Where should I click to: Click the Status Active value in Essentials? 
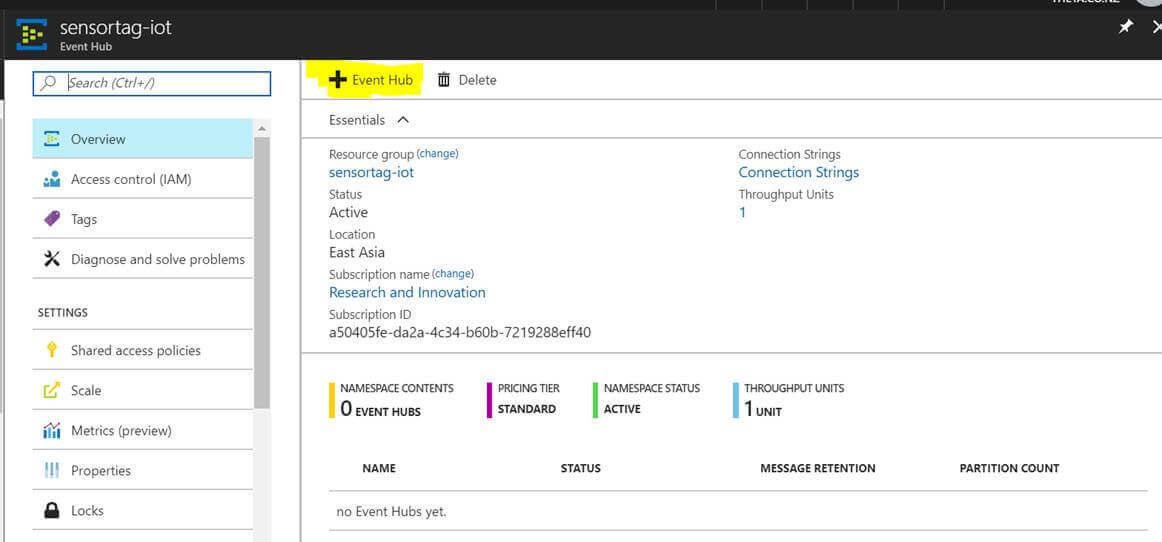[348, 212]
